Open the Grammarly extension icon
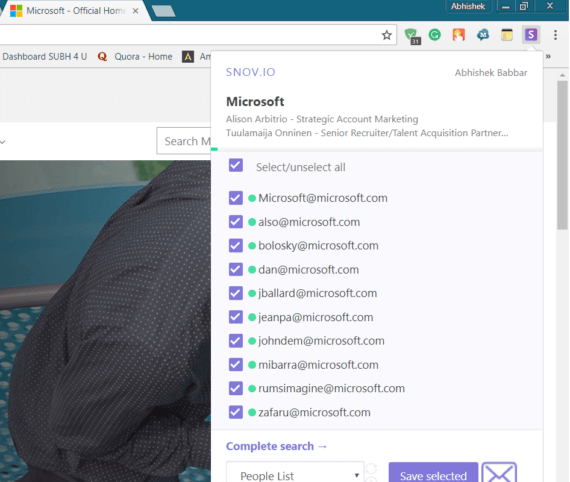This screenshot has height=482, width=570. click(x=435, y=35)
